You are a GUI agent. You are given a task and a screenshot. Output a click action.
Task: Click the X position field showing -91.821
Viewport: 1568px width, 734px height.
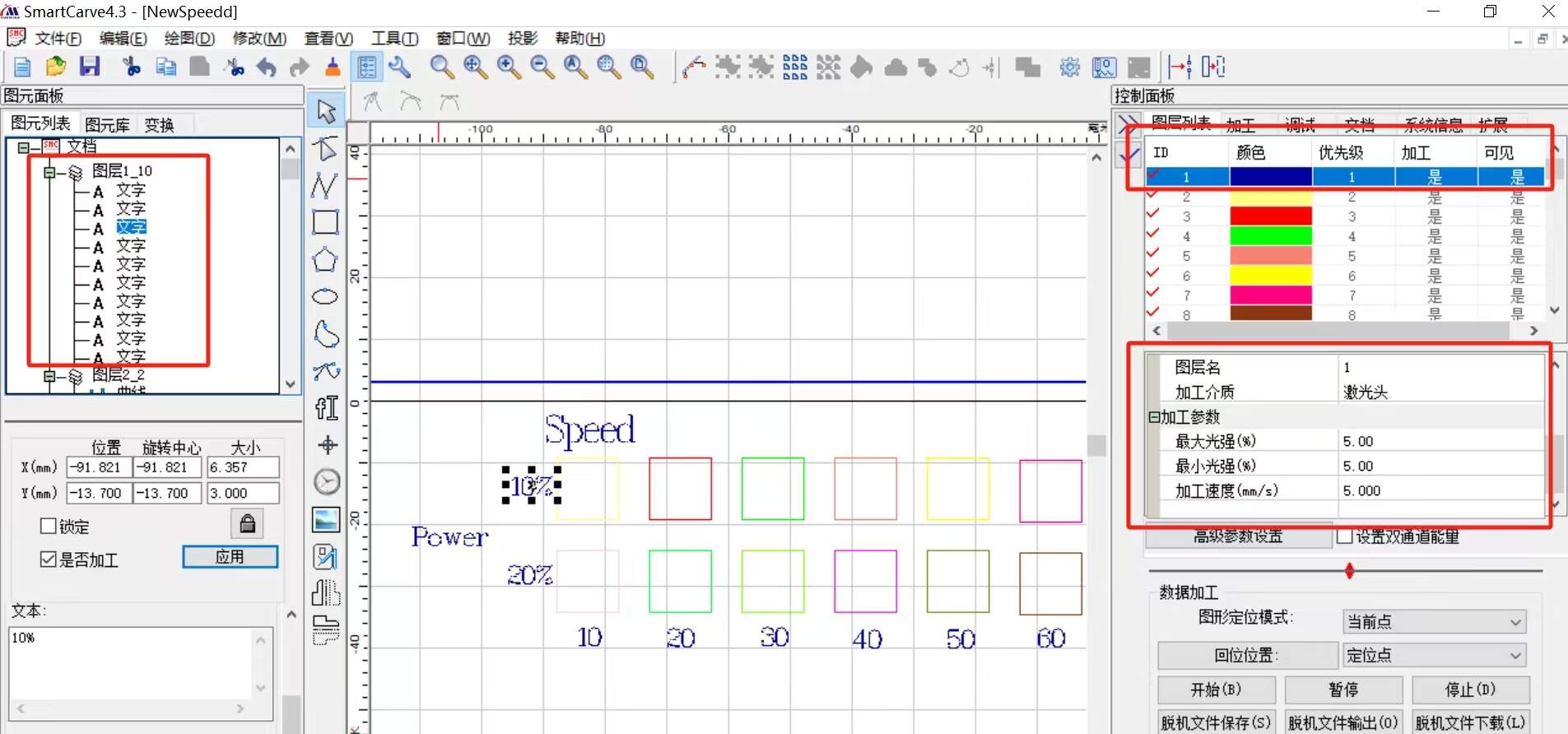coord(100,467)
